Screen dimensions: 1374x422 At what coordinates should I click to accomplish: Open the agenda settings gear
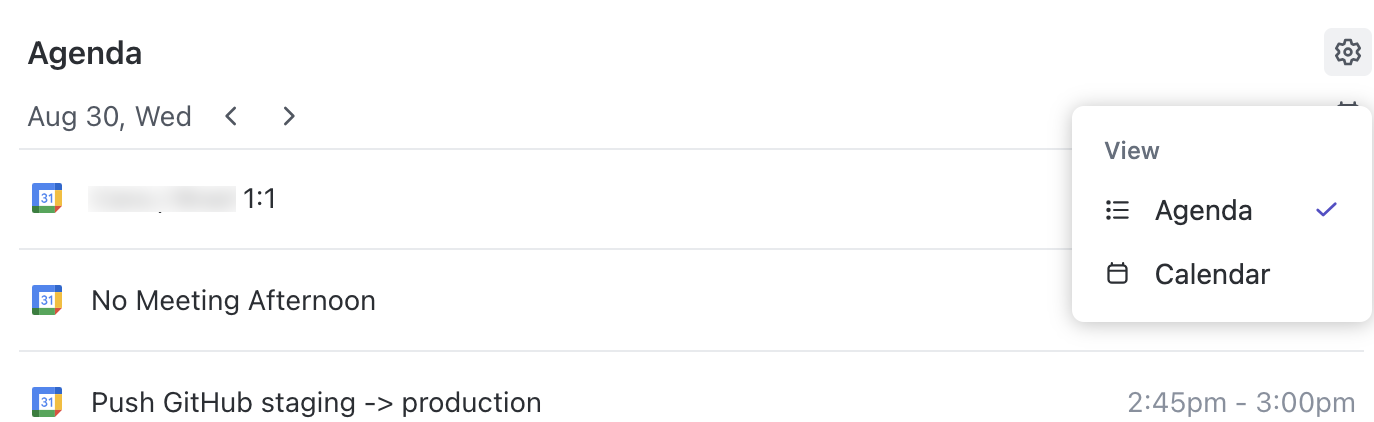click(1347, 52)
